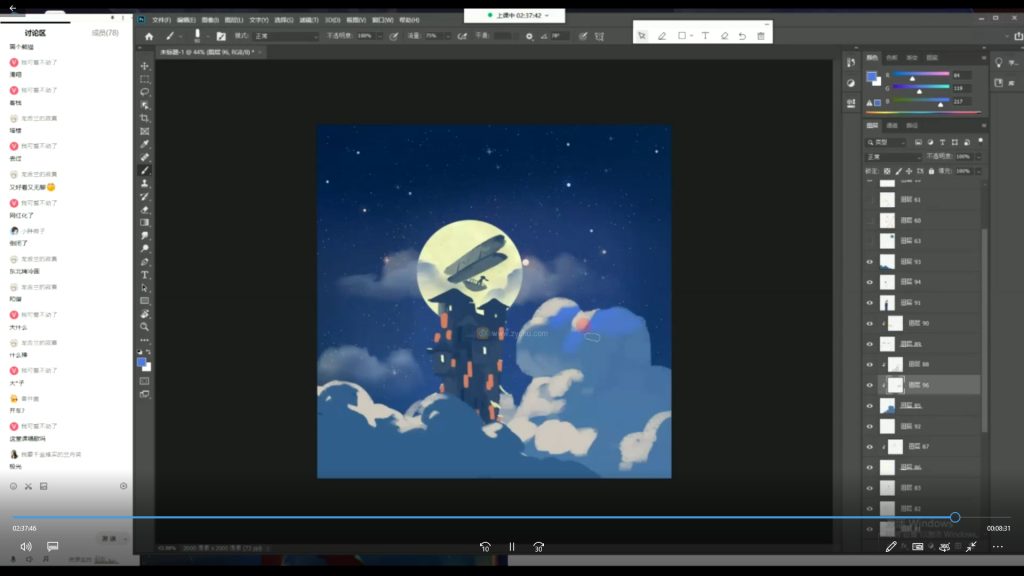Image resolution: width=1024 pixels, height=576 pixels.
Task: Select the Zoom magnifier tool
Action: (145, 326)
